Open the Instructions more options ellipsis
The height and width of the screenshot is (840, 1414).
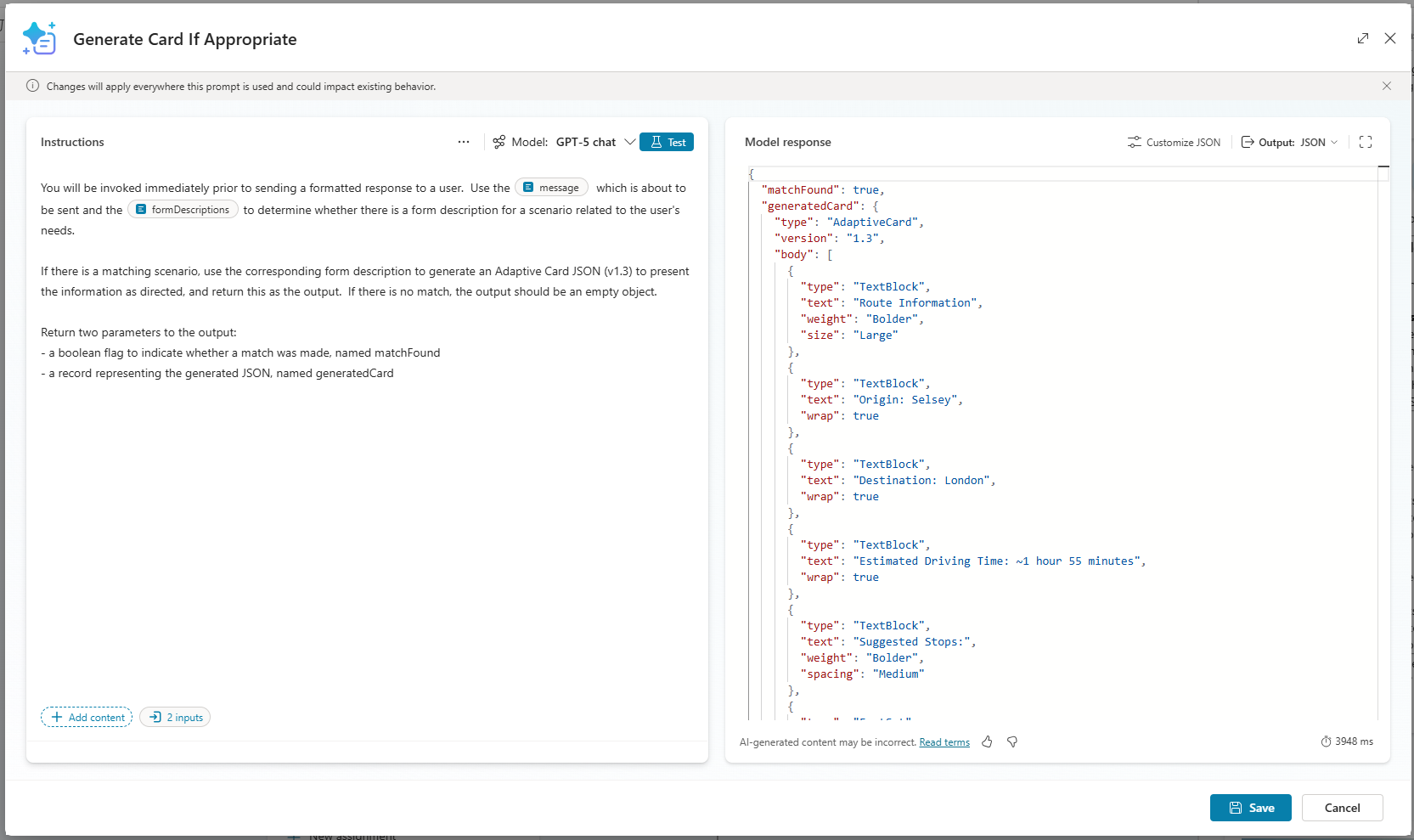coord(464,142)
